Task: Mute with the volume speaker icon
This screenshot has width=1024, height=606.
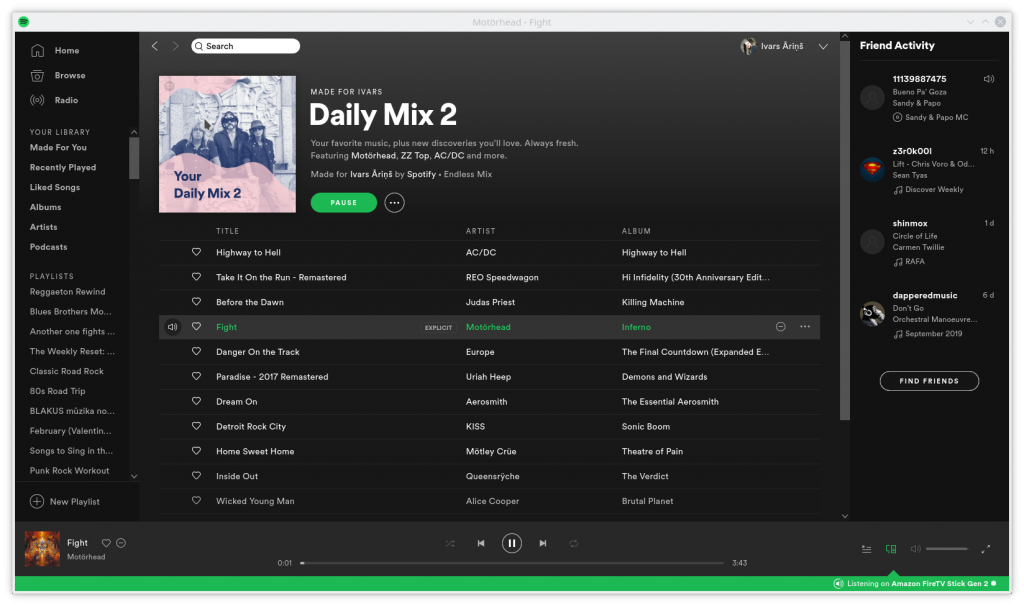Action: [916, 549]
